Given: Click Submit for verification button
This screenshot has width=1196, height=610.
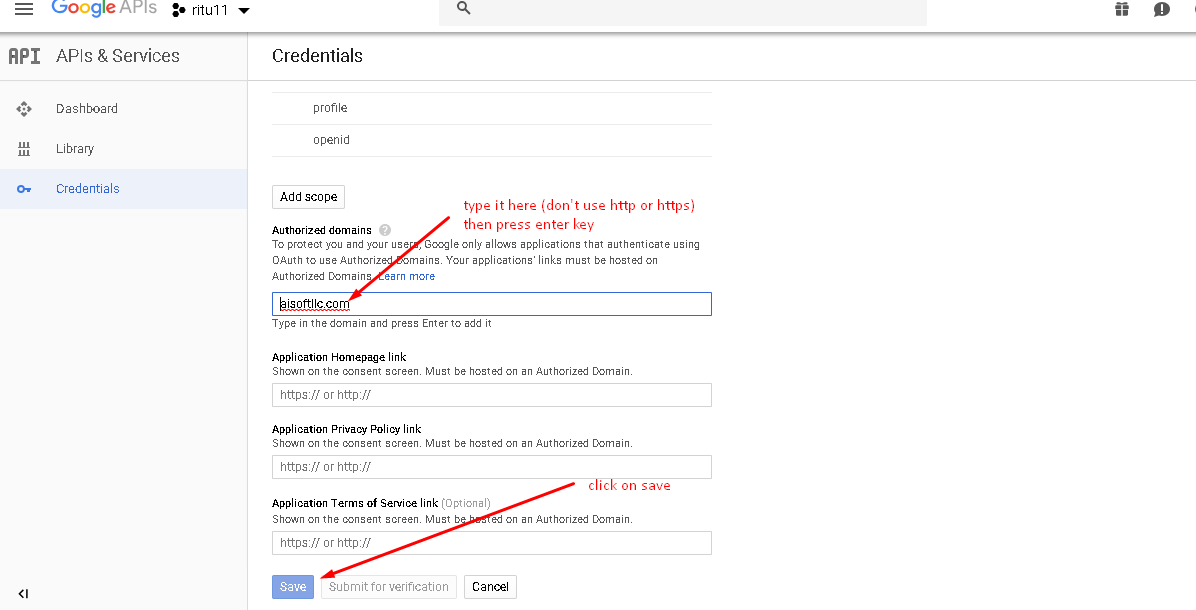Looking at the screenshot, I should pyautogui.click(x=389, y=586).
